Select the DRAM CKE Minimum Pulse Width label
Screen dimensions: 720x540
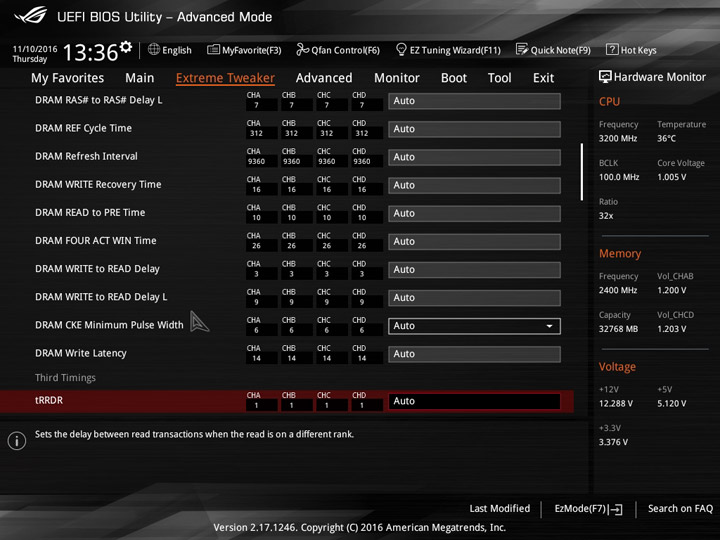click(x=109, y=325)
